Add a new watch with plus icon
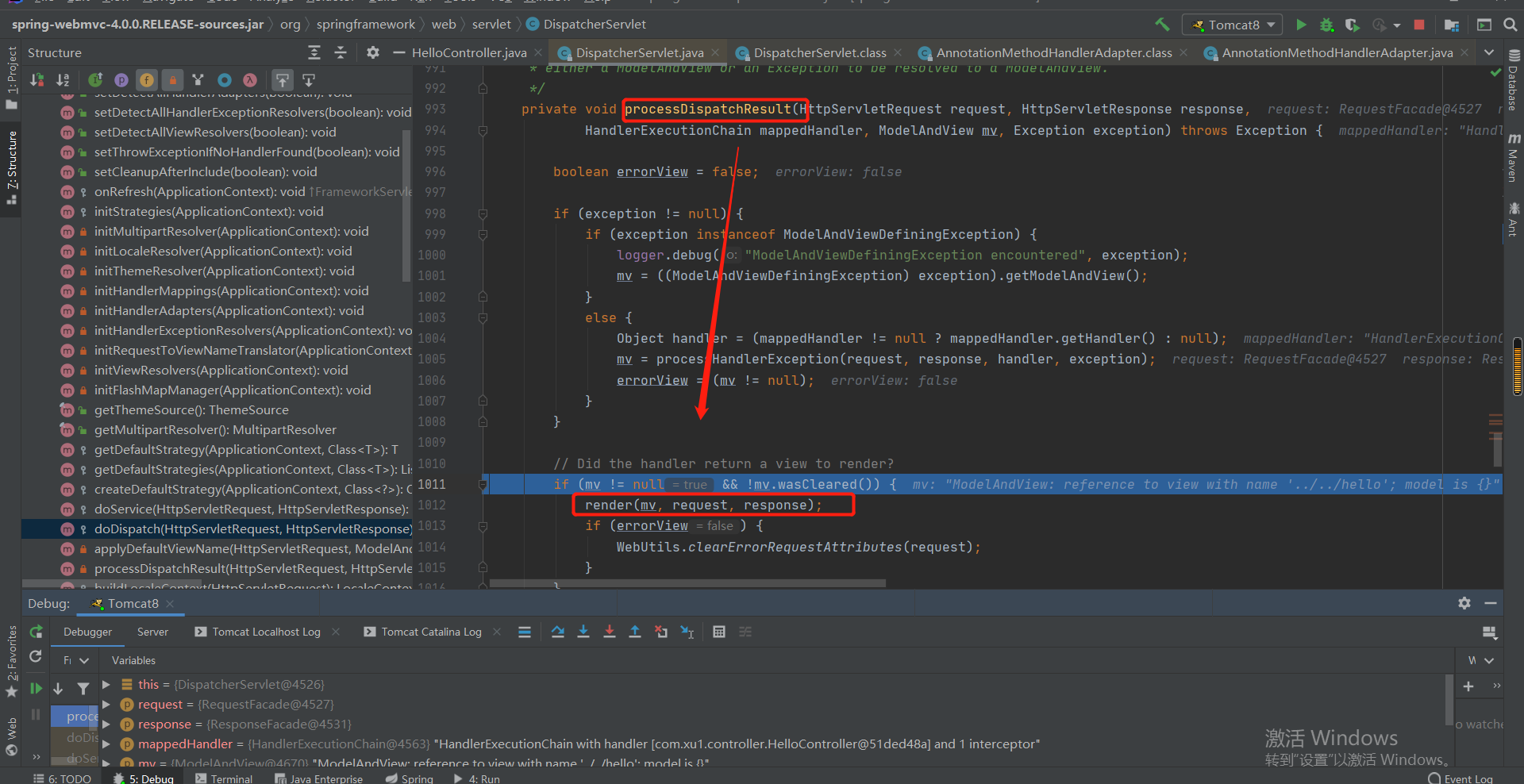The height and width of the screenshot is (784, 1524). click(x=1468, y=686)
